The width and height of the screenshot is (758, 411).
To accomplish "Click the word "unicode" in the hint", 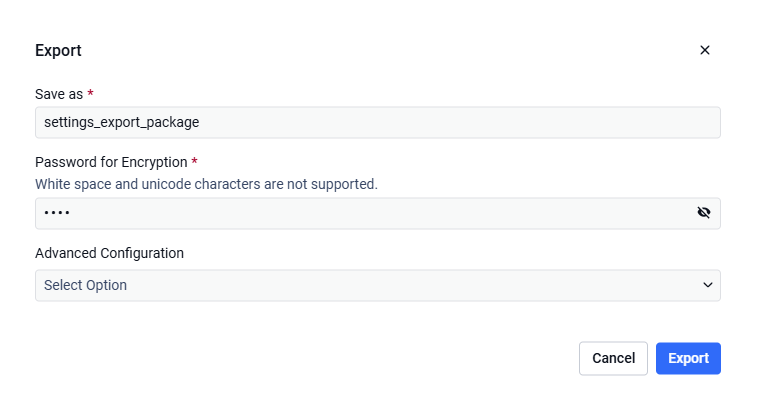I will click(166, 184).
